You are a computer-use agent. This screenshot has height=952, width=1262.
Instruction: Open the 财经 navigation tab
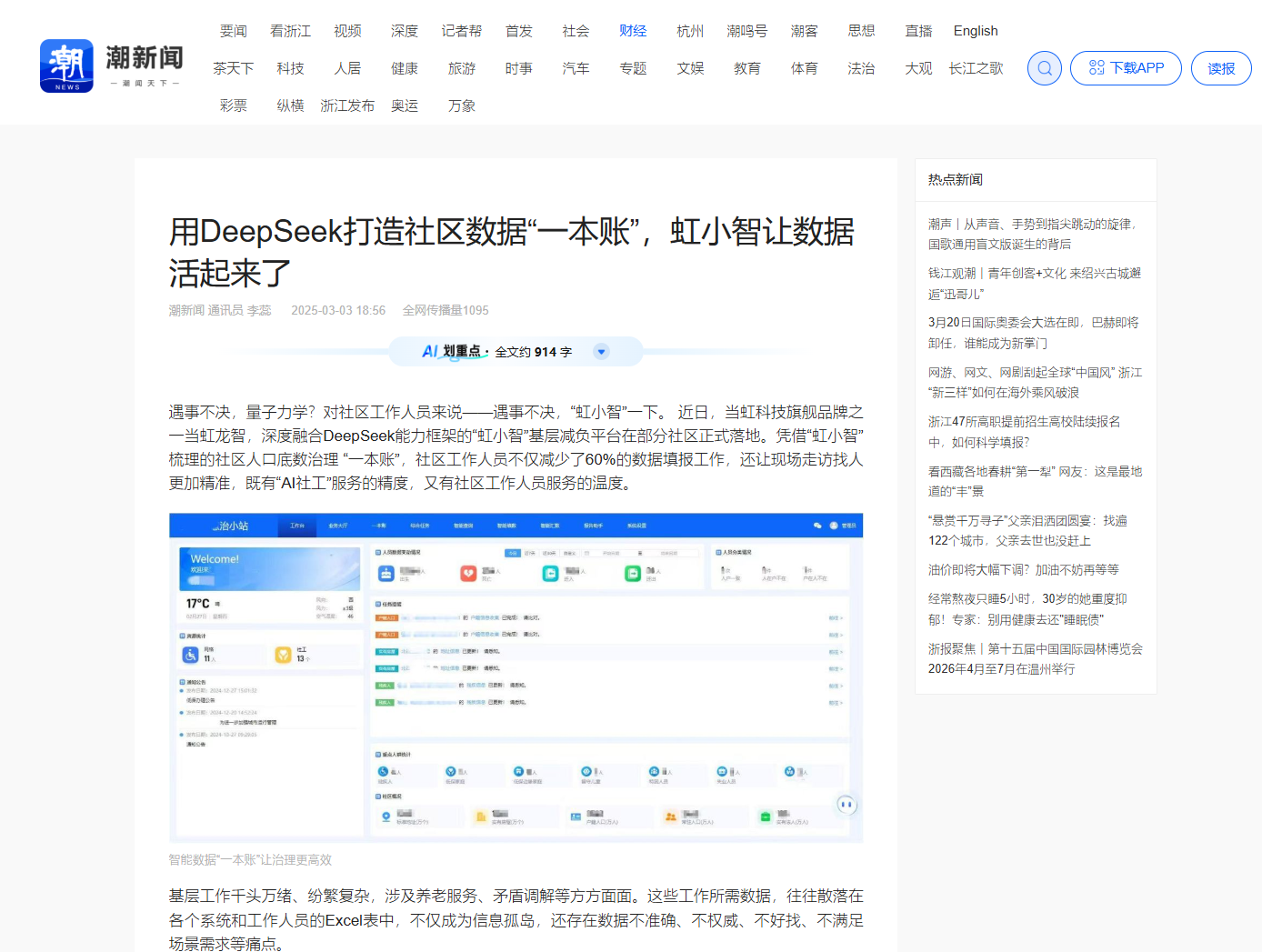pos(633,31)
